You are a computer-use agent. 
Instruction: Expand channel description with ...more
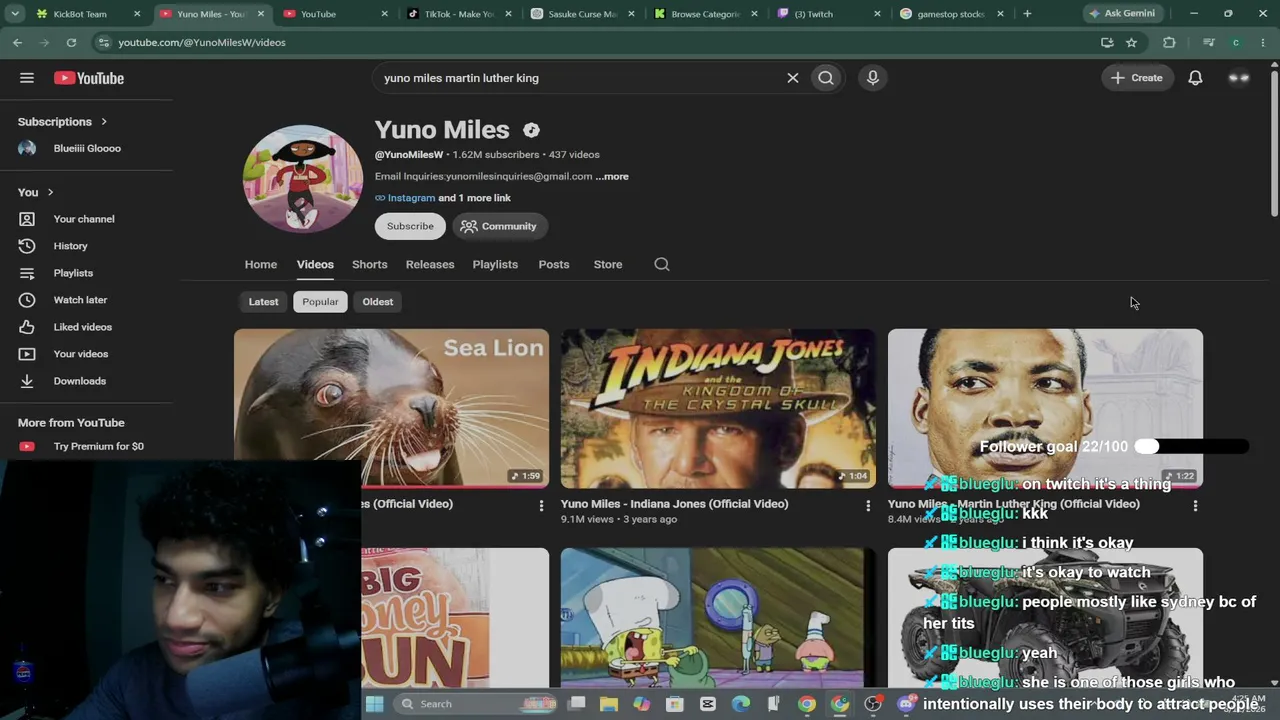612,176
